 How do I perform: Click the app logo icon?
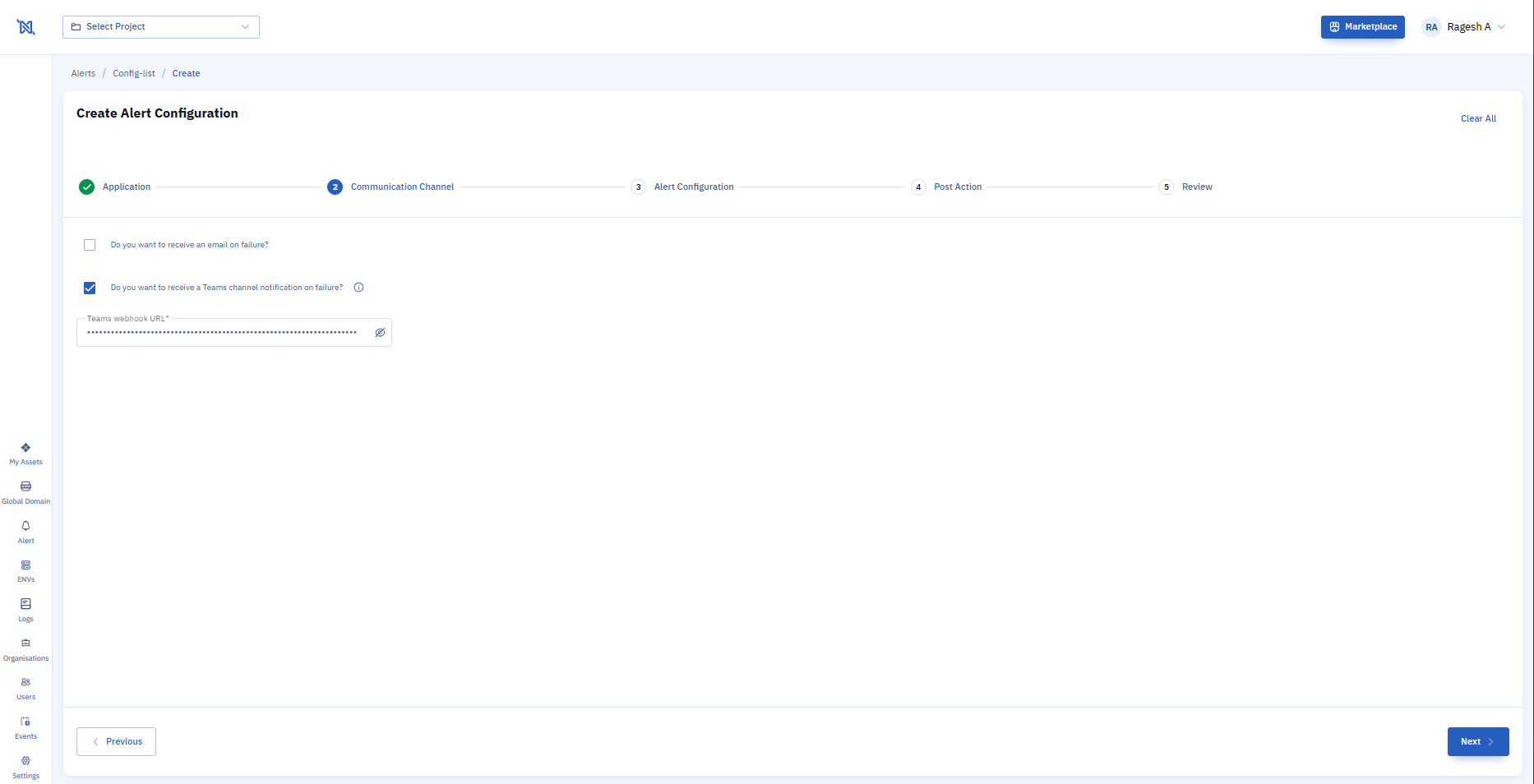click(x=26, y=27)
